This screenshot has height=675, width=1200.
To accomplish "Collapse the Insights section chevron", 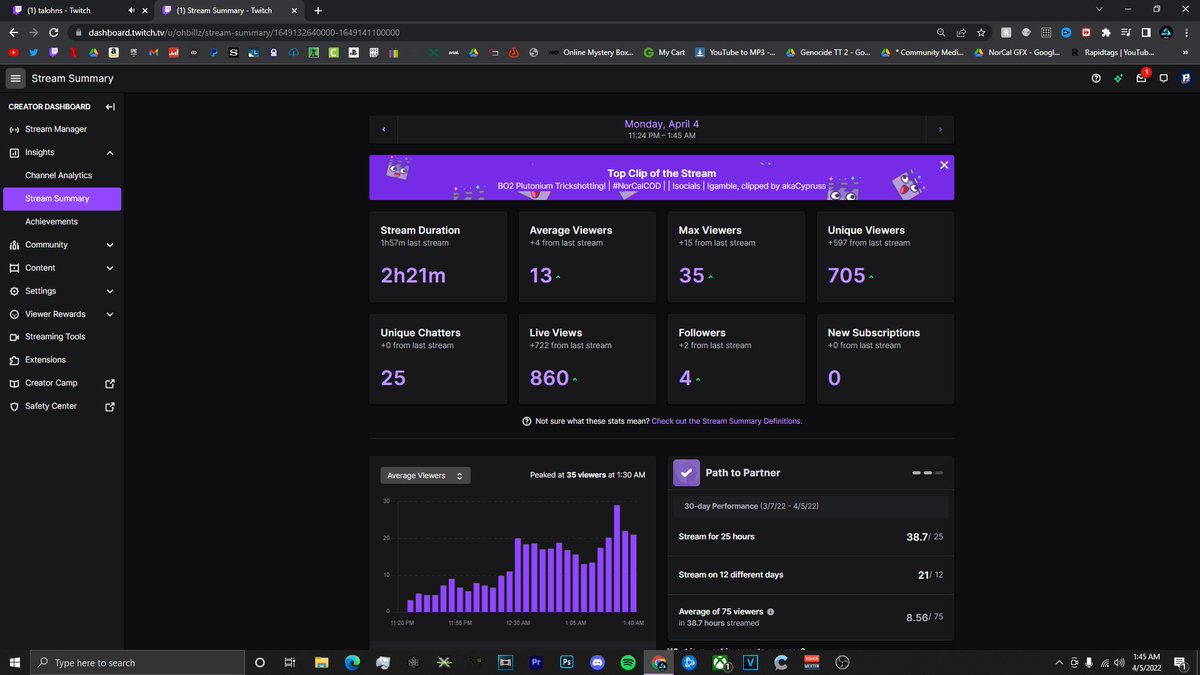I will (x=110, y=153).
